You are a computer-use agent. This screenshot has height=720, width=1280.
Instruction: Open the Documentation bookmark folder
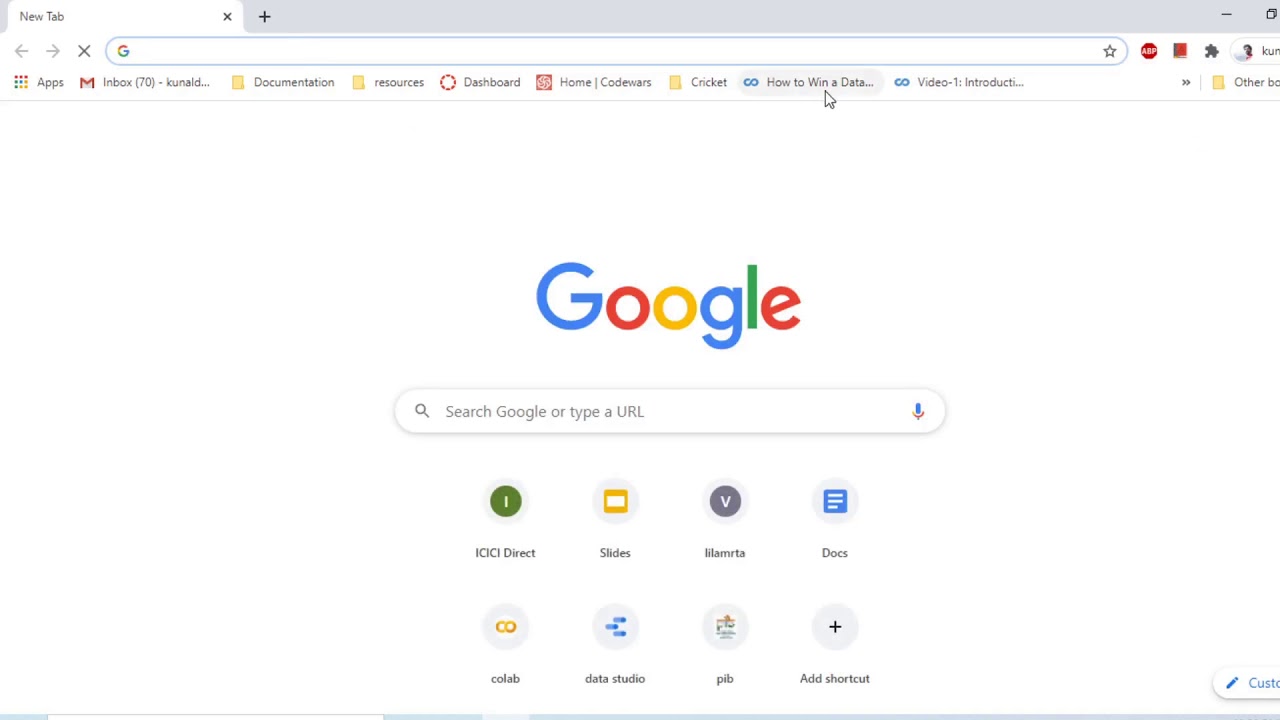[x=283, y=82]
